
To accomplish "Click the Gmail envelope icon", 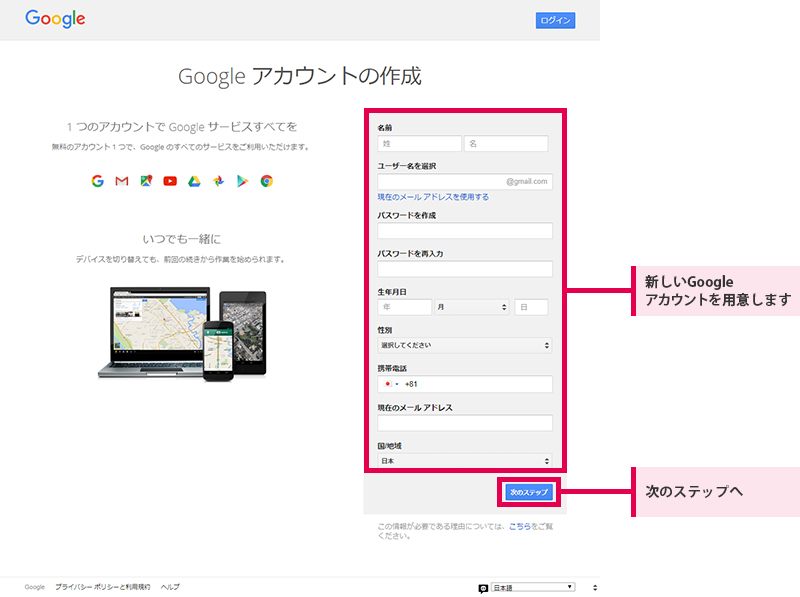I will 121,181.
